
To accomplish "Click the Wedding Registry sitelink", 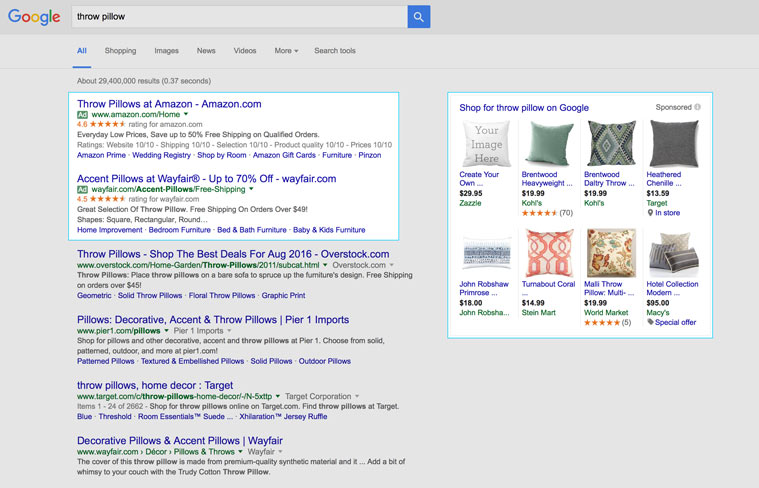I will 162,155.
